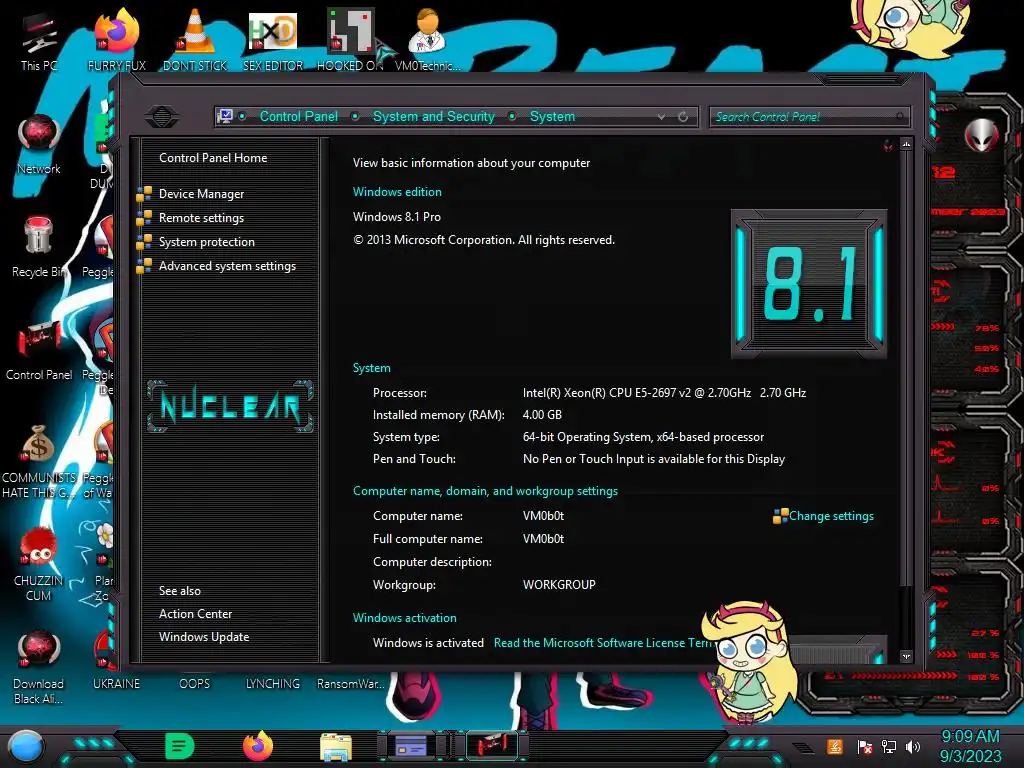Open the HOOKED ON desktop shortcut

click(350, 39)
